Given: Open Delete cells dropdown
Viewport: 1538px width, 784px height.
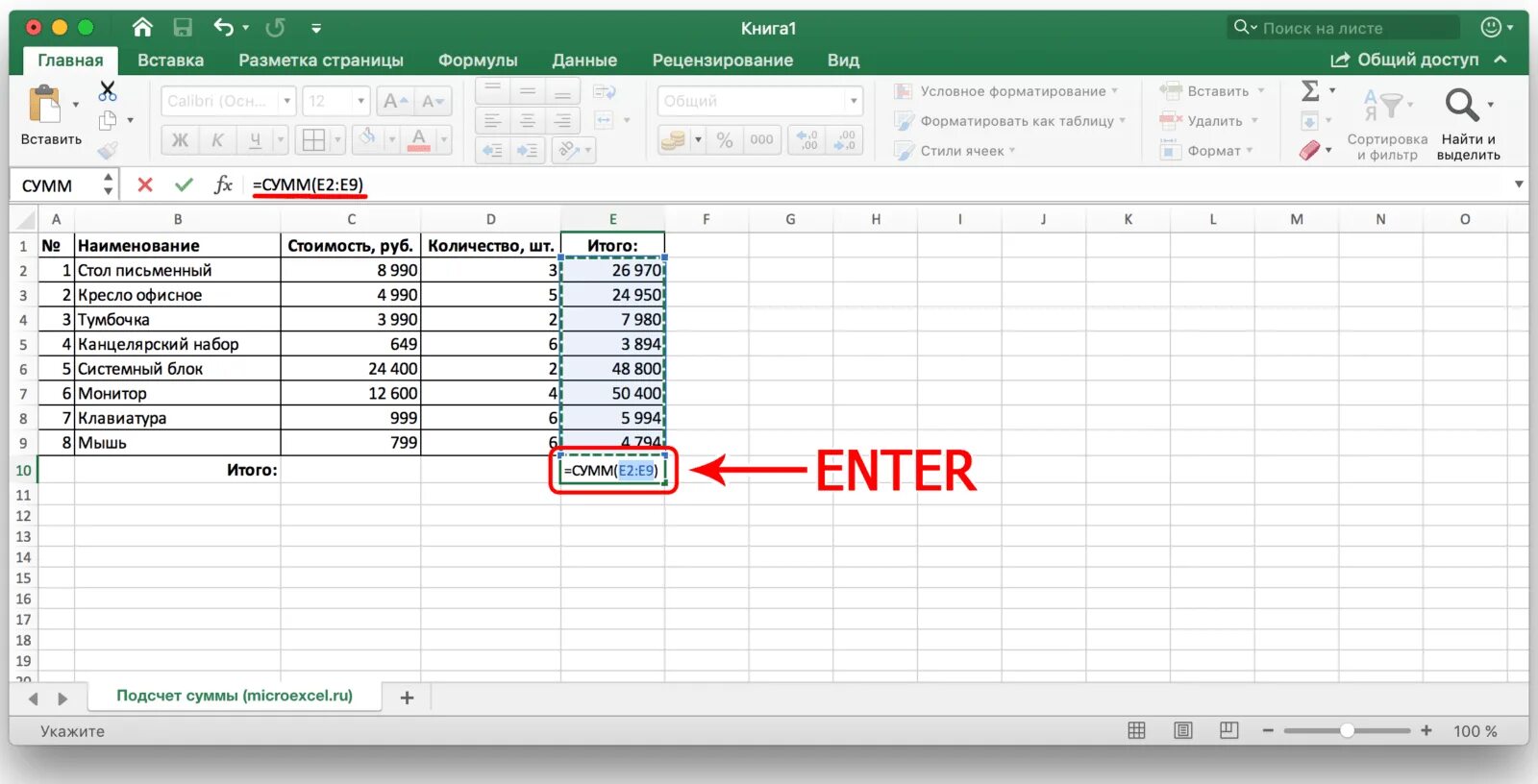Looking at the screenshot, I should [x=1254, y=121].
